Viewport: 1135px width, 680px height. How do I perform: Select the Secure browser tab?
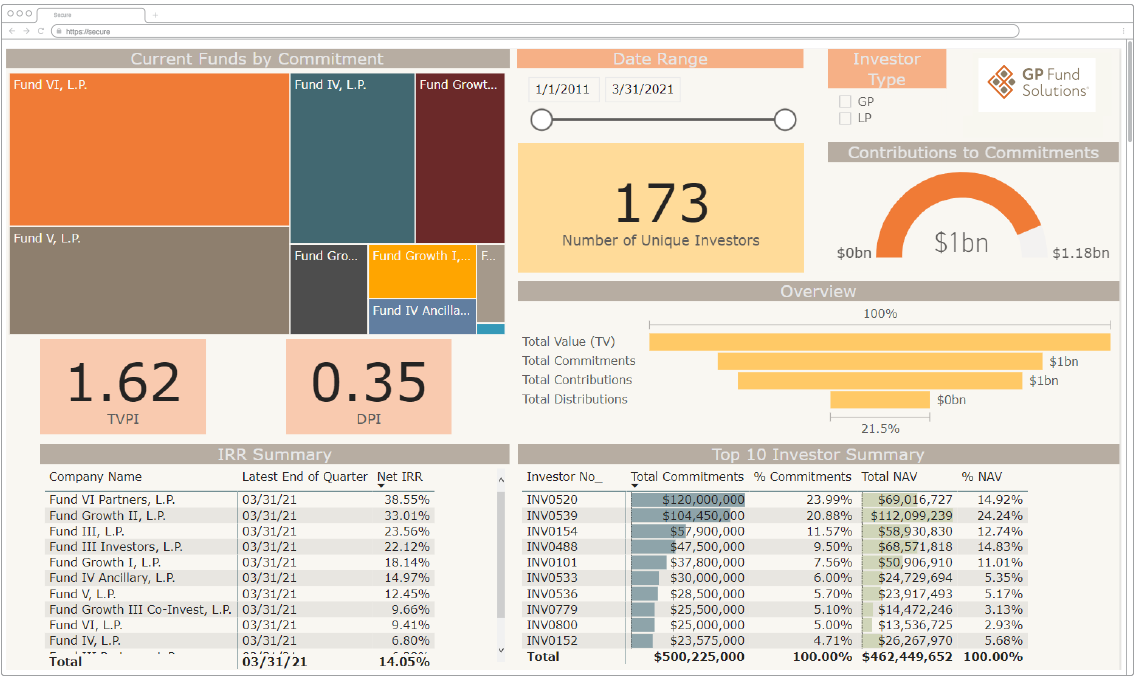click(90, 14)
